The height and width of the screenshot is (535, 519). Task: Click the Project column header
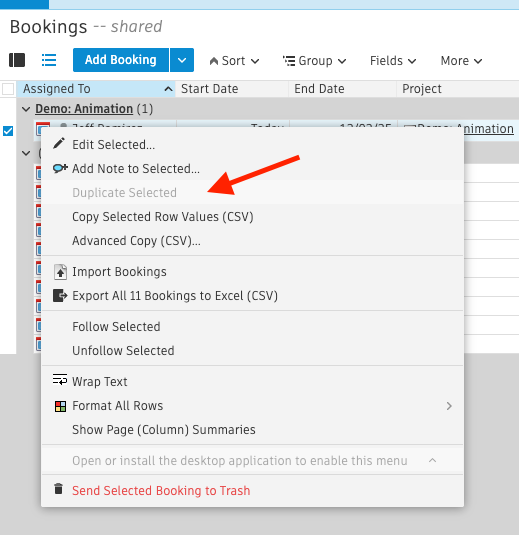pyautogui.click(x=458, y=89)
